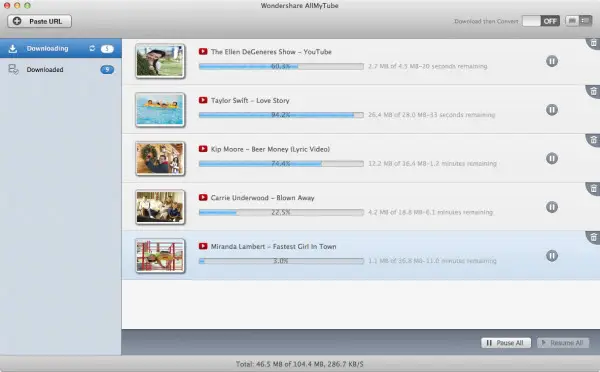
Task: Click the Total download status bar text
Action: (x=300, y=364)
